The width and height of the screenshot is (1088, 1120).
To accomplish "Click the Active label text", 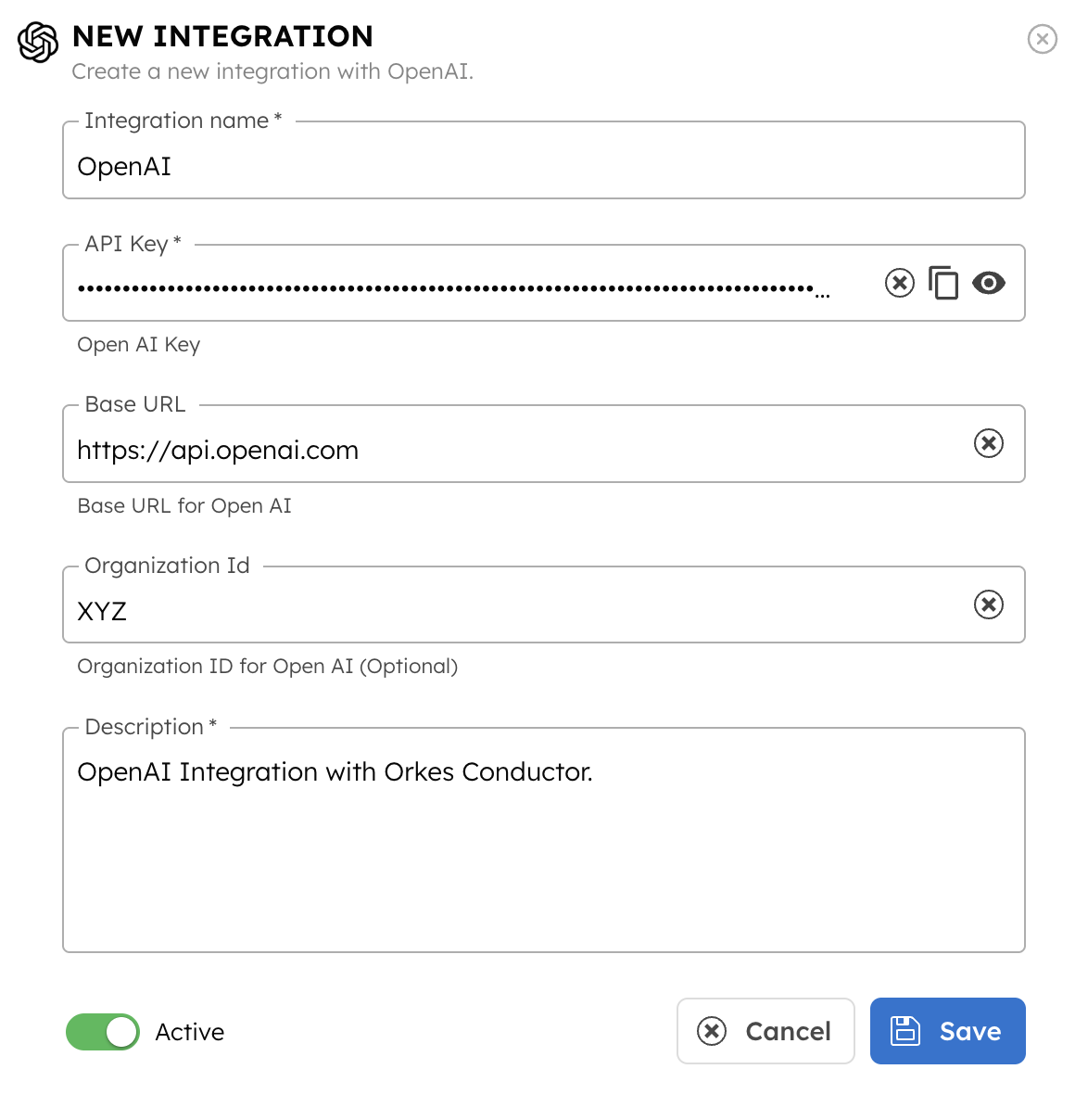I will (190, 1032).
